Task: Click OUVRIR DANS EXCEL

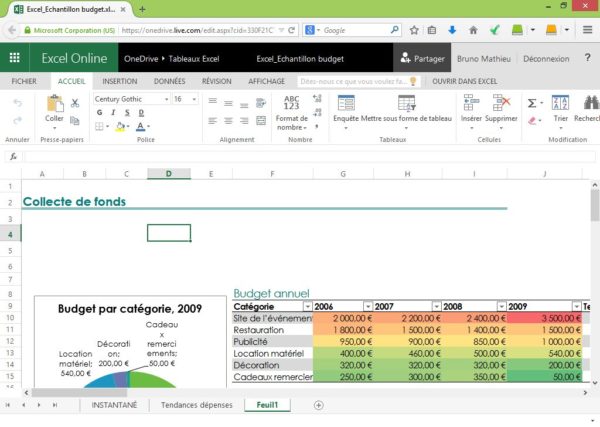Action: pyautogui.click(x=465, y=81)
